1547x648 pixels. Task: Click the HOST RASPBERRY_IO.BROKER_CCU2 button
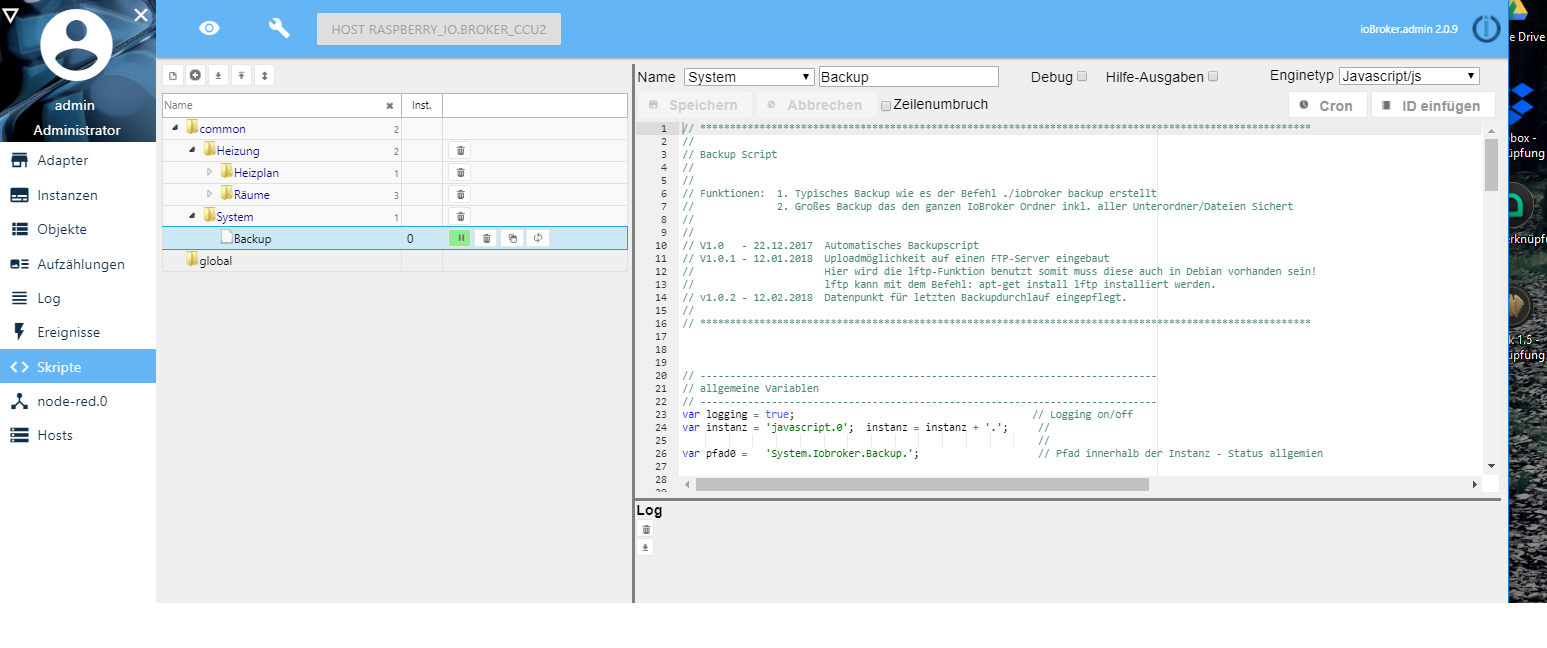tap(439, 29)
